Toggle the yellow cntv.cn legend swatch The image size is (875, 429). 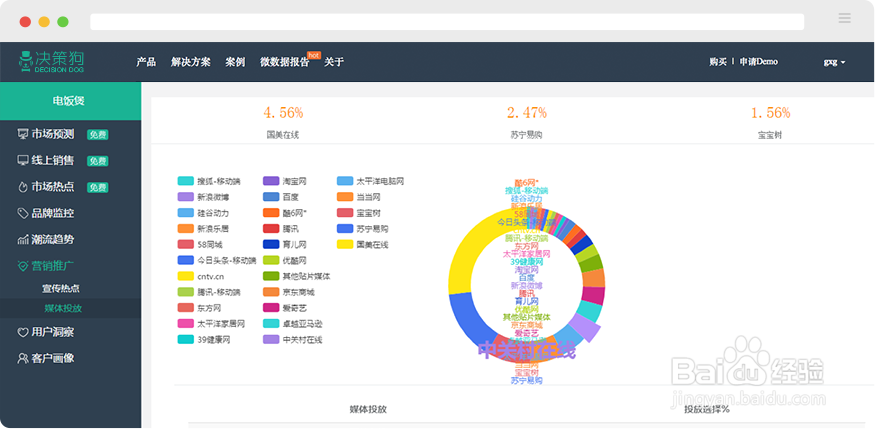(185, 276)
